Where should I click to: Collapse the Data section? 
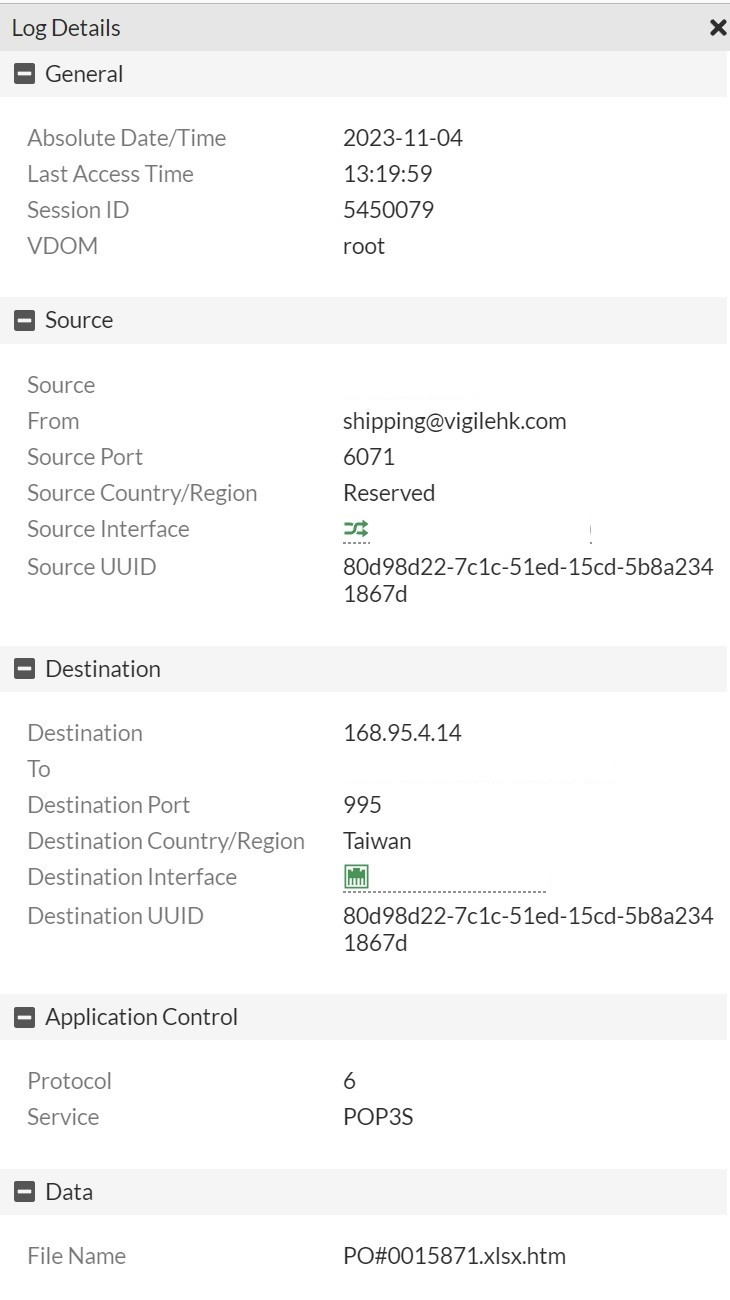click(x=25, y=1192)
